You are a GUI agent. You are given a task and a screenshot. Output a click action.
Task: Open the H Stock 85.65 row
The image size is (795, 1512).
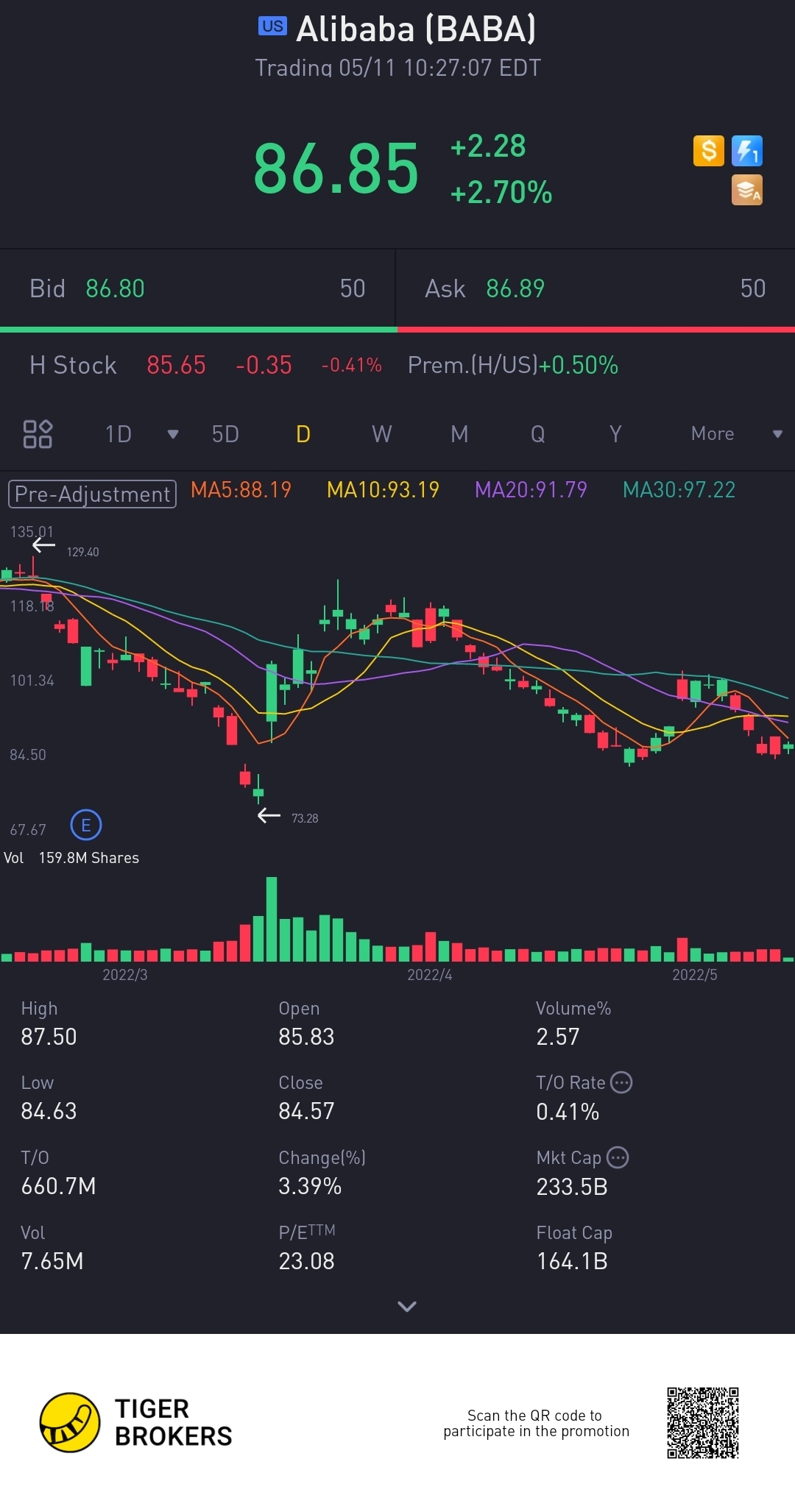(x=206, y=365)
